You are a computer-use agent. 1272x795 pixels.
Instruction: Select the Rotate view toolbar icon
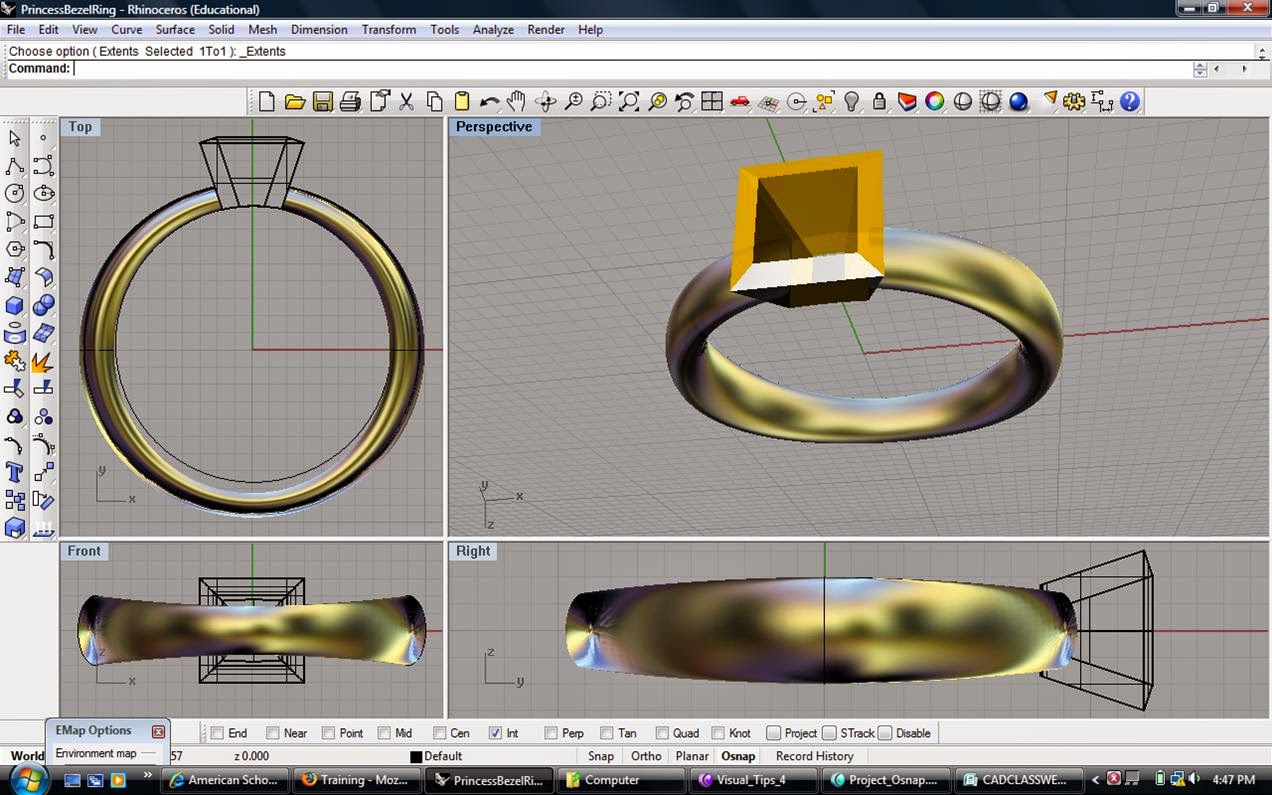(x=545, y=101)
